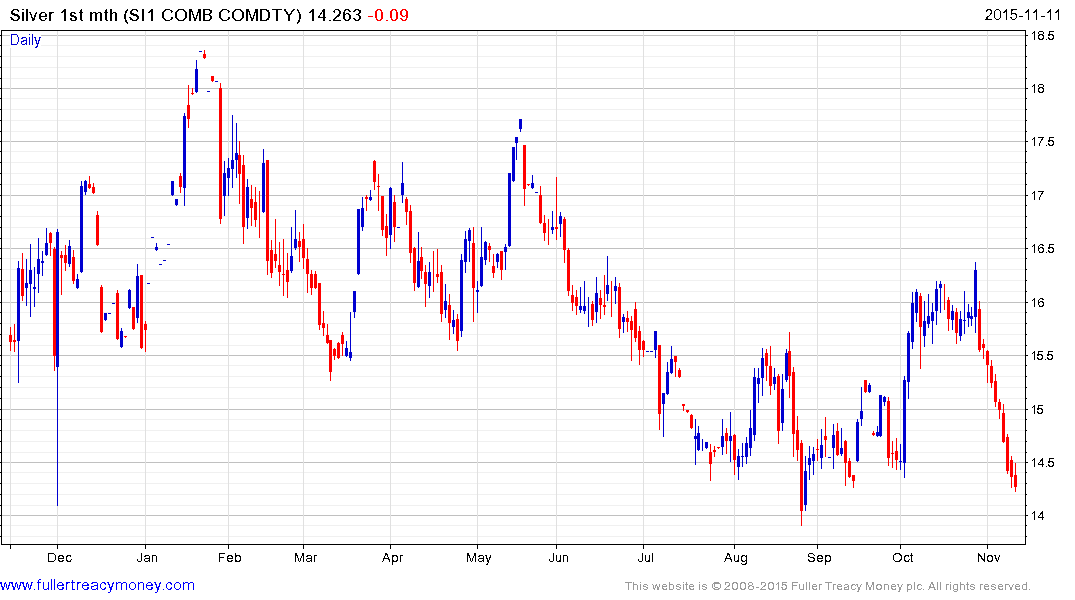Click the 16.5 price axis label
The image size is (1075, 600).
point(1043,249)
